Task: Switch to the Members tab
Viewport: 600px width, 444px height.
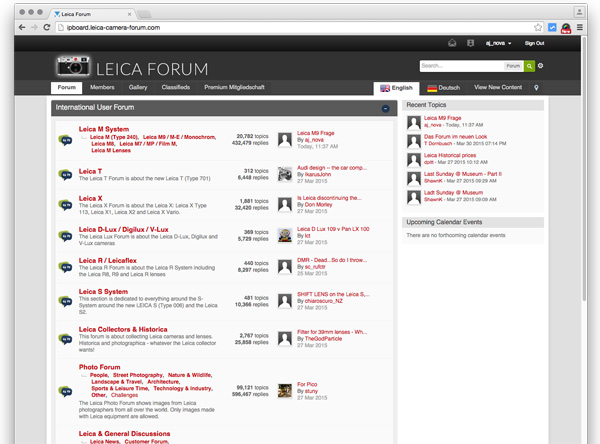Action: tap(102, 88)
